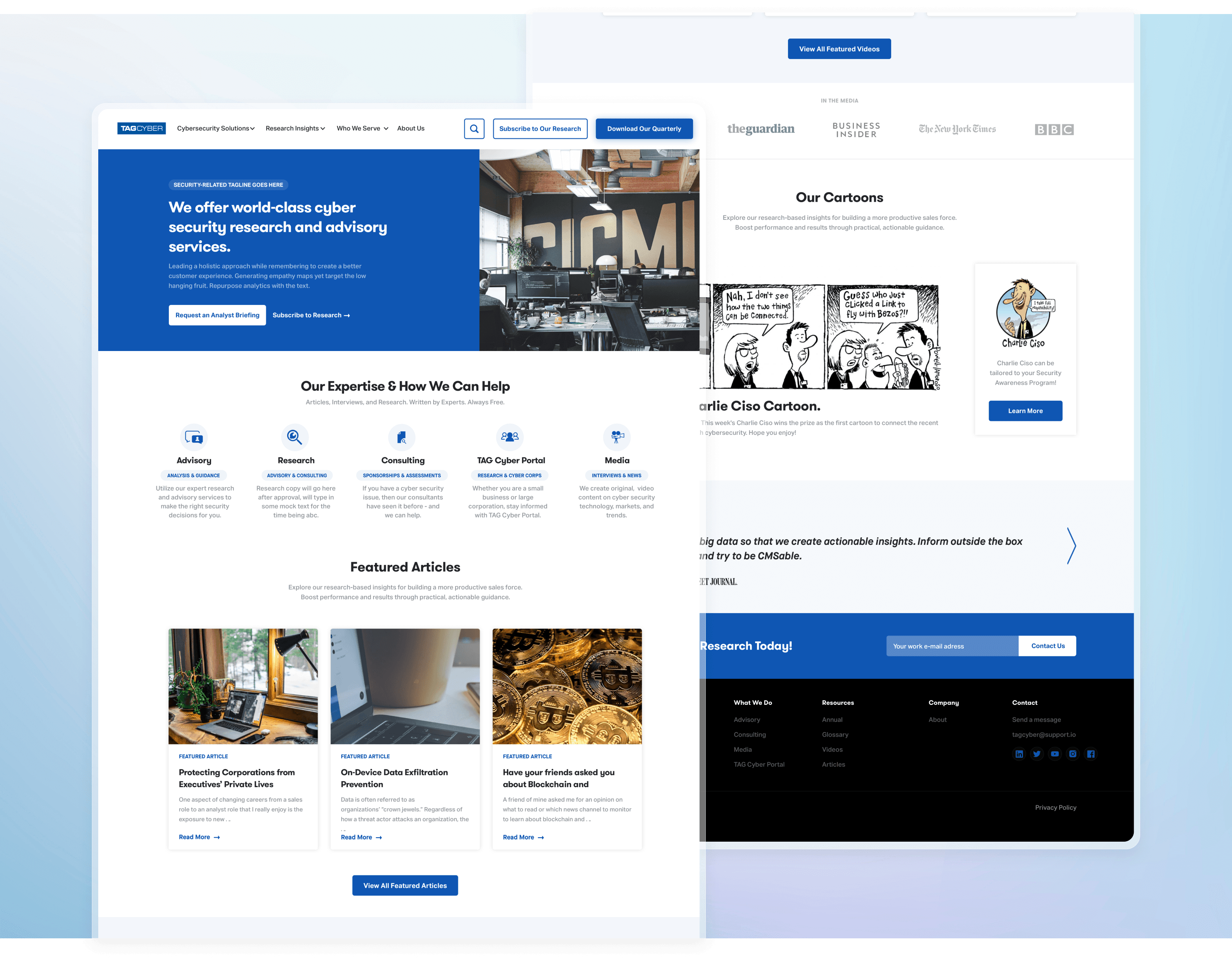The image size is (1232, 962).
Task: Open the LinkedIn social icon in footer
Action: 1019,754
